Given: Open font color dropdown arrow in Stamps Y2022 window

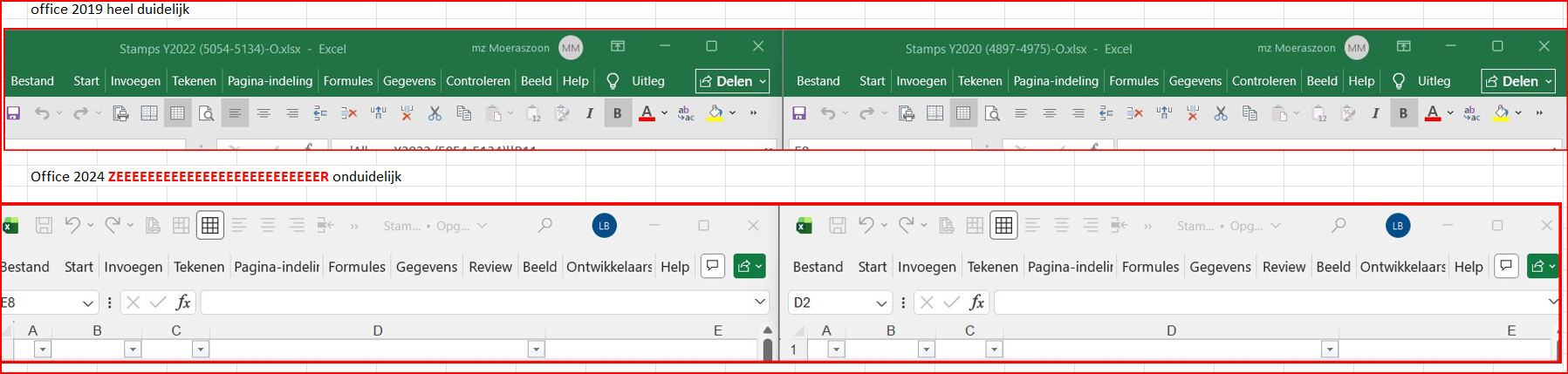Looking at the screenshot, I should 665,113.
